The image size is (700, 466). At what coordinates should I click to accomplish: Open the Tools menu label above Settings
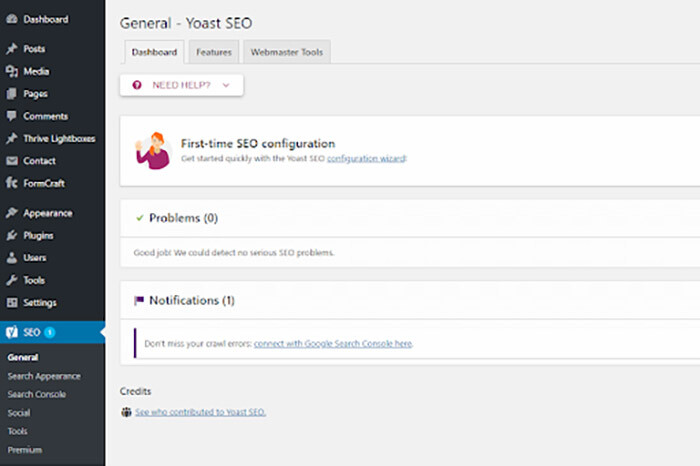[x=34, y=280]
